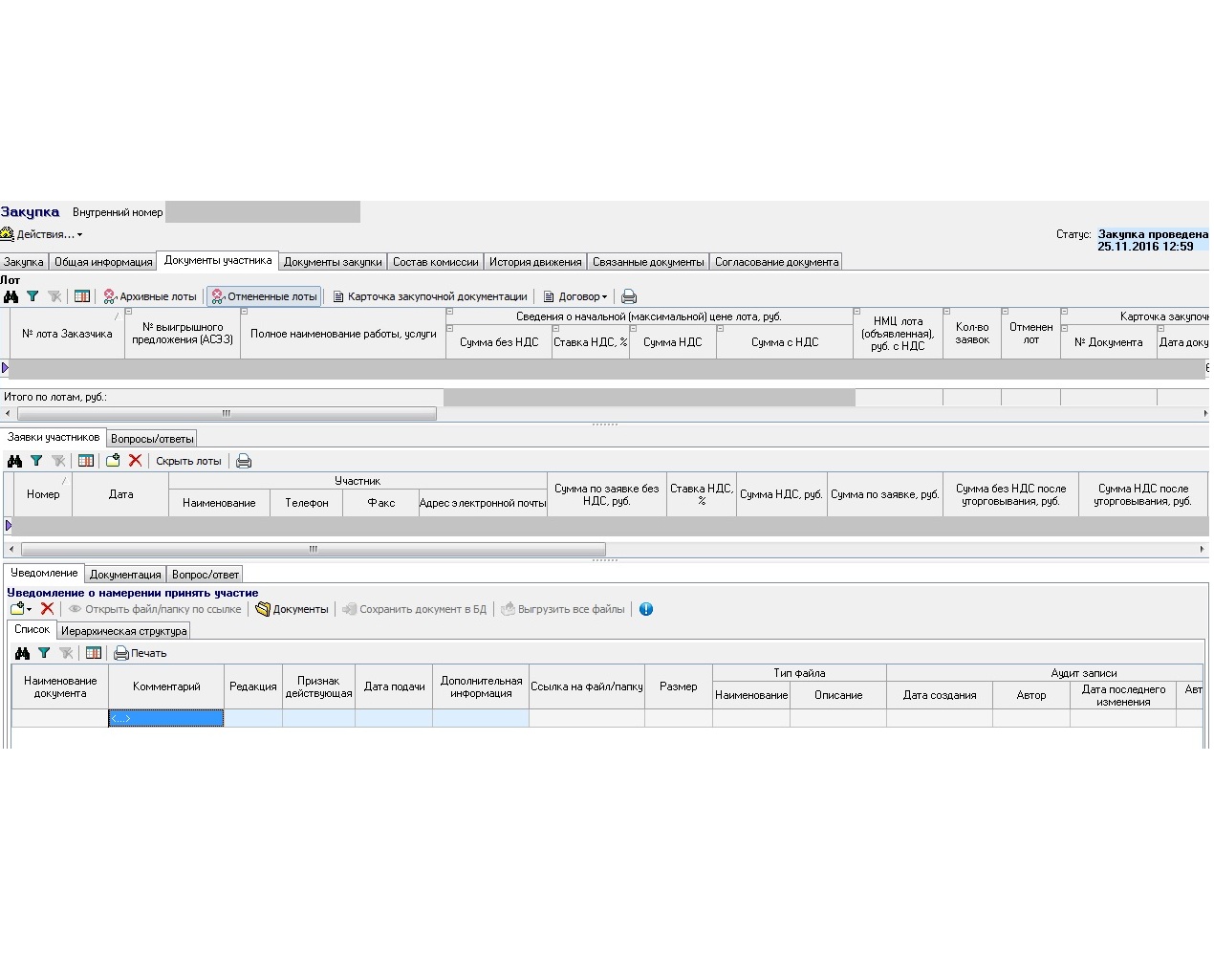Click the Скрыть лоты button

(188, 461)
